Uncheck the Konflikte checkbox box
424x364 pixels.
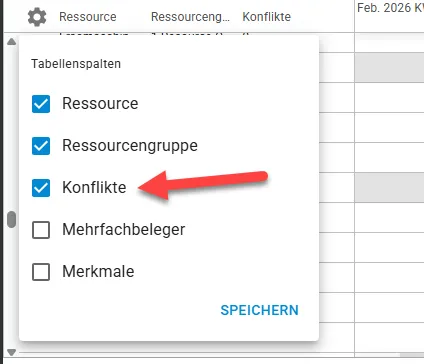click(41, 188)
